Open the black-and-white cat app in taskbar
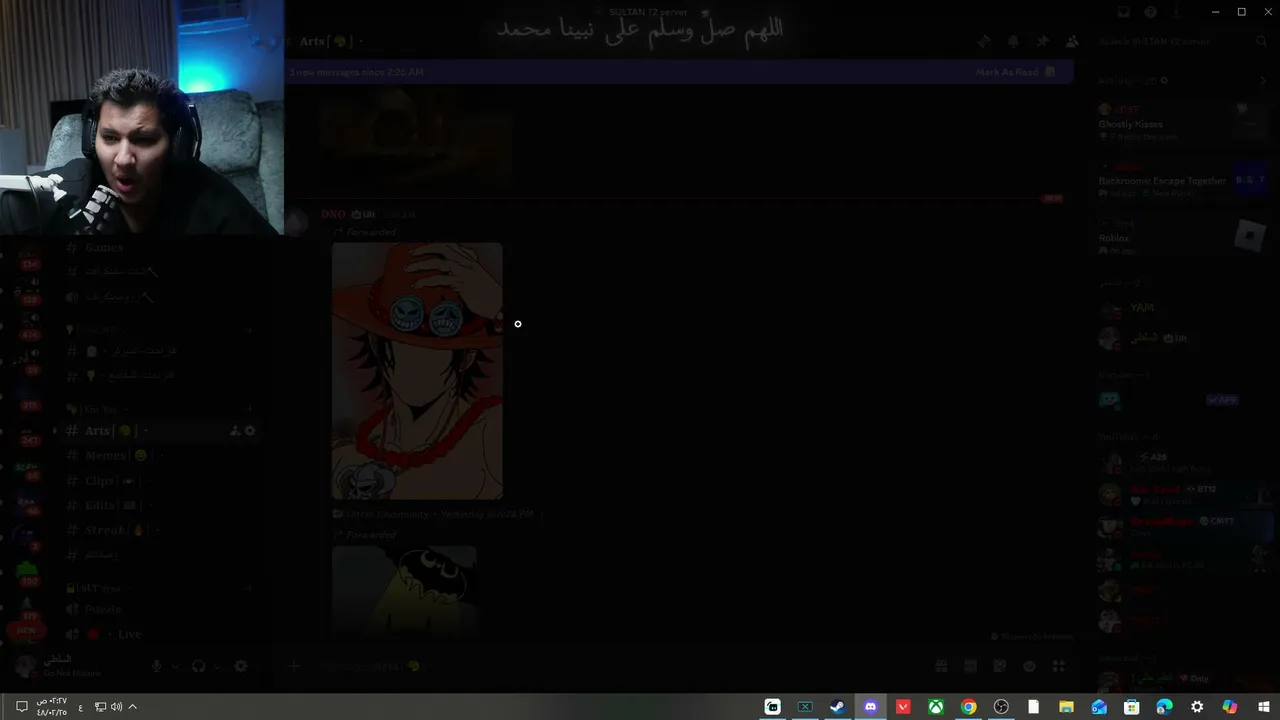This screenshot has width=1280, height=720. pyautogui.click(x=772, y=707)
